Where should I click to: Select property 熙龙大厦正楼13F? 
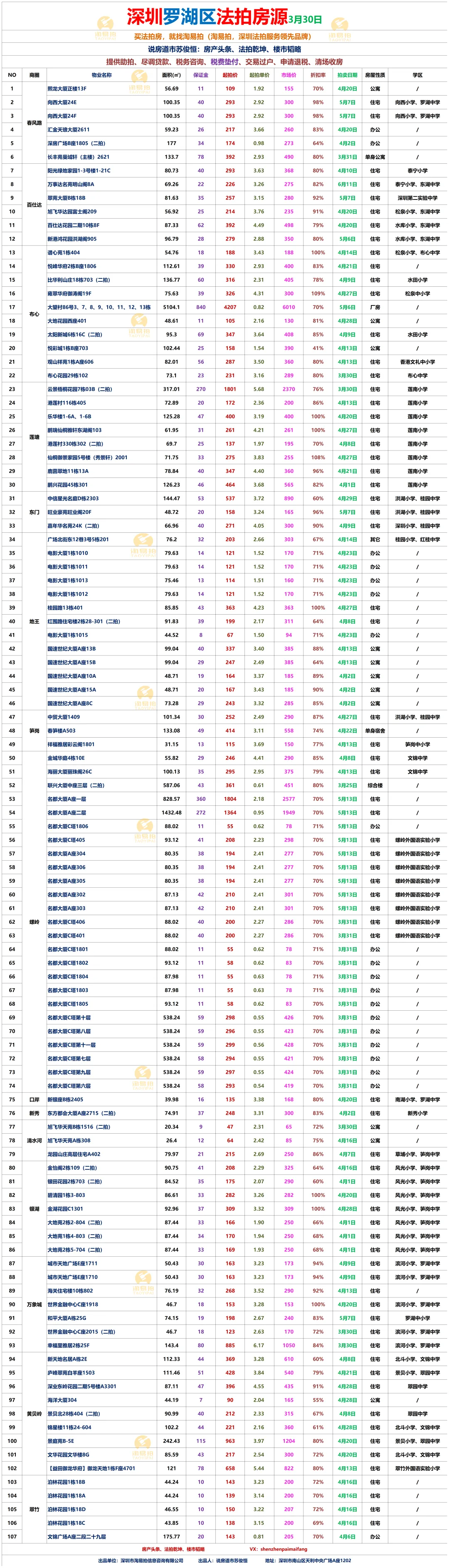pos(67,88)
